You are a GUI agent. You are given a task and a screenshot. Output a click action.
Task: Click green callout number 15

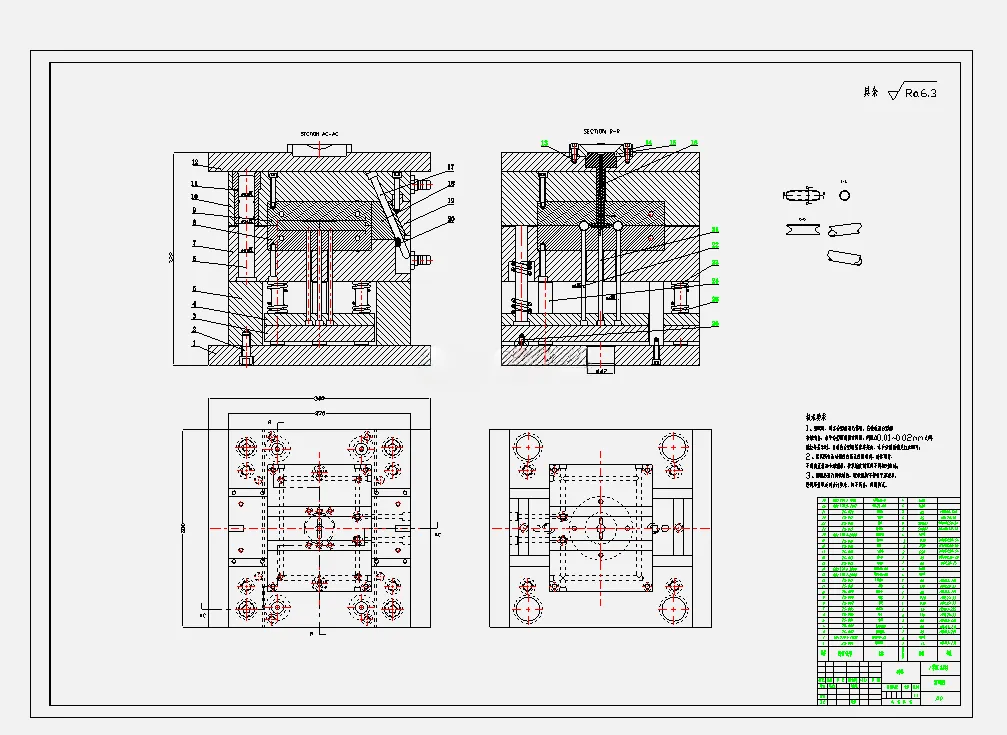(x=672, y=143)
